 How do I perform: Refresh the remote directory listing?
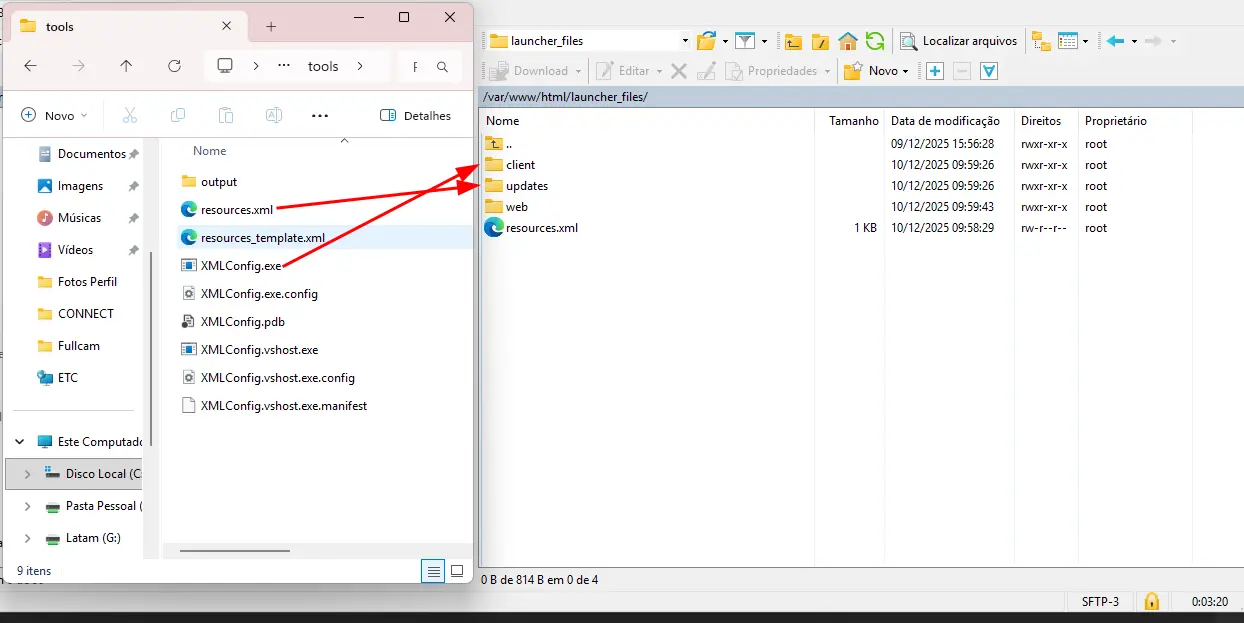click(875, 41)
